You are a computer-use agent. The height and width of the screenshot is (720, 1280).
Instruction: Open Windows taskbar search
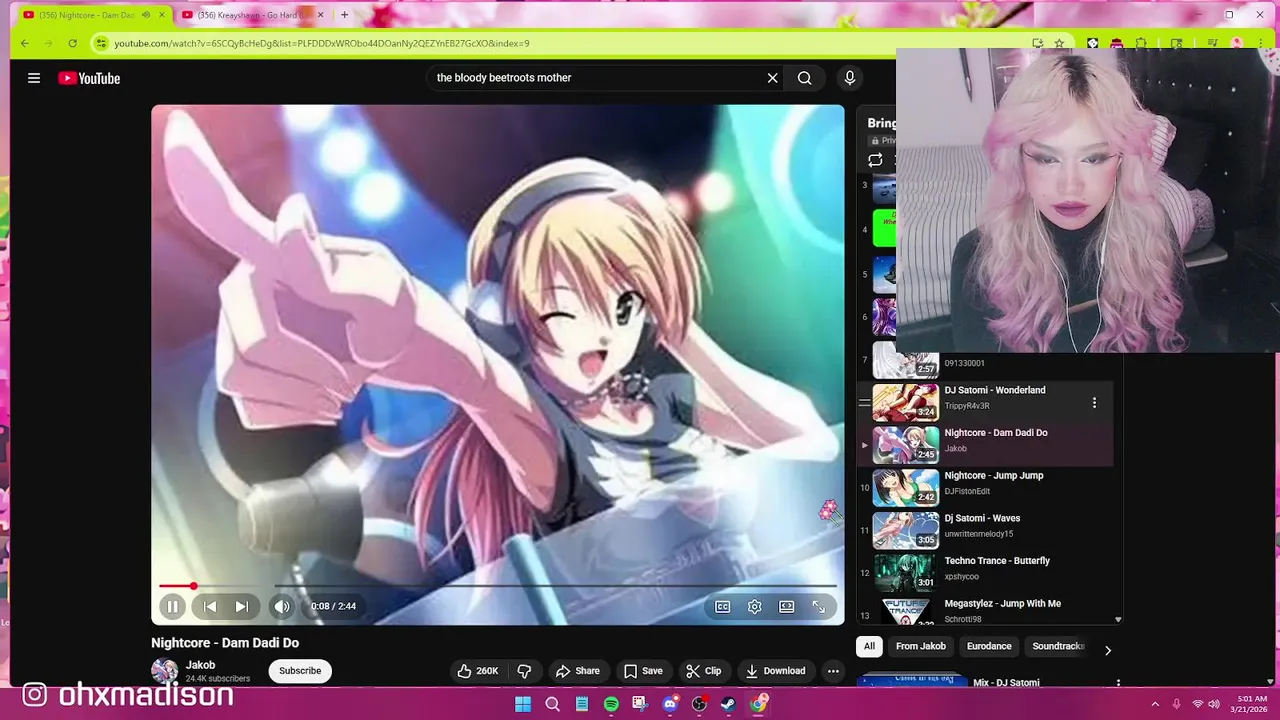(x=552, y=704)
